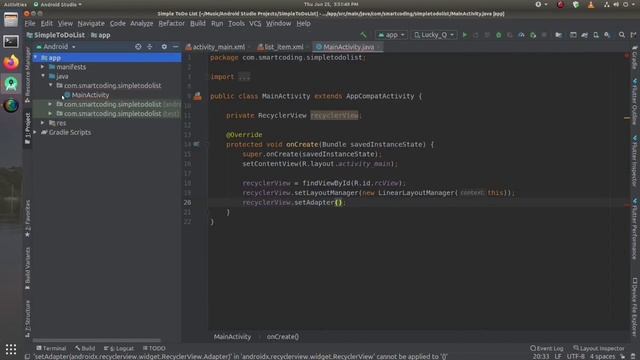This screenshot has width=640, height=360.
Task: Click the Sync Project with Gradle icon
Action: click(x=584, y=35)
